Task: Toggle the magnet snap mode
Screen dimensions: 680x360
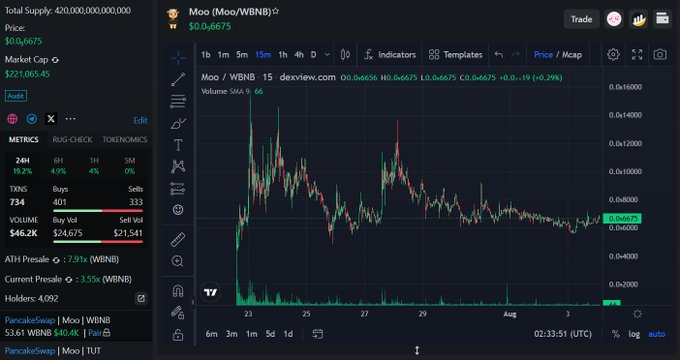Action: point(178,291)
